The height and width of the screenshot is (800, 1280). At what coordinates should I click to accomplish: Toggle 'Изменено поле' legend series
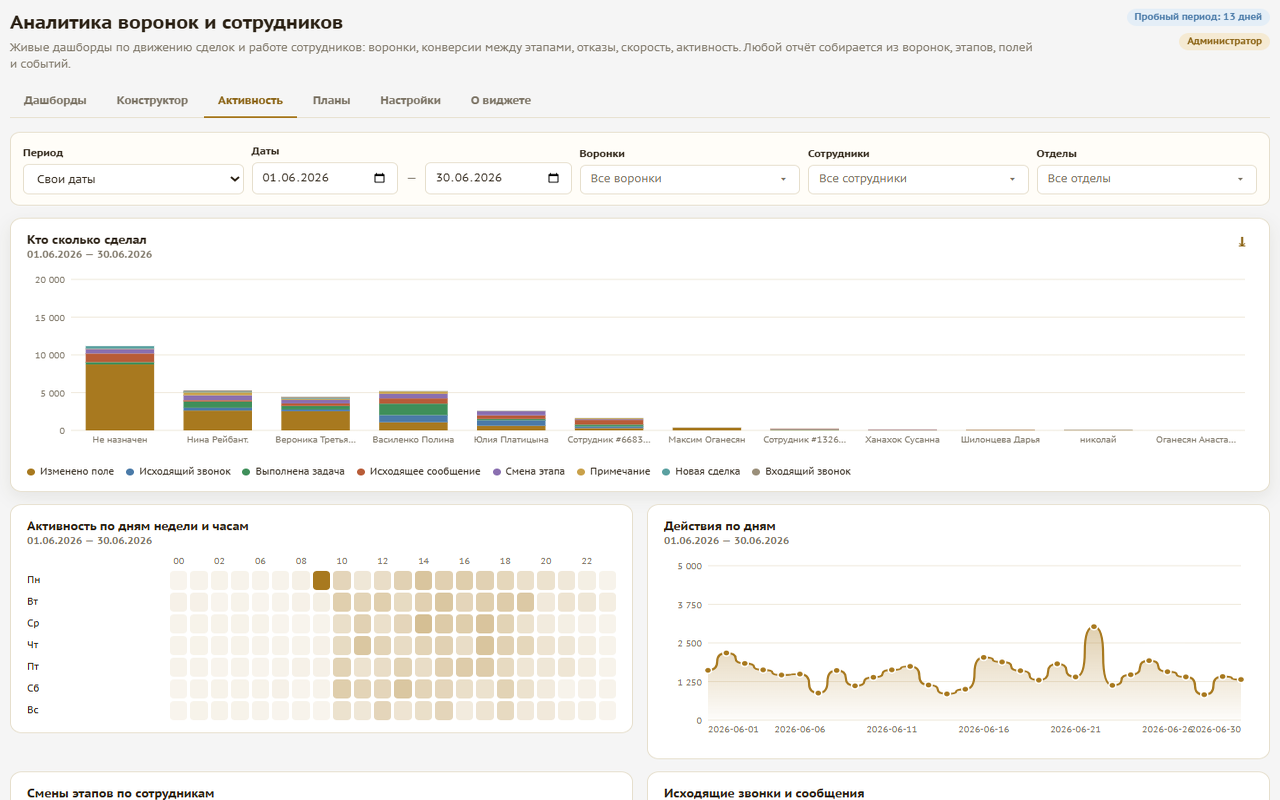pyautogui.click(x=70, y=471)
